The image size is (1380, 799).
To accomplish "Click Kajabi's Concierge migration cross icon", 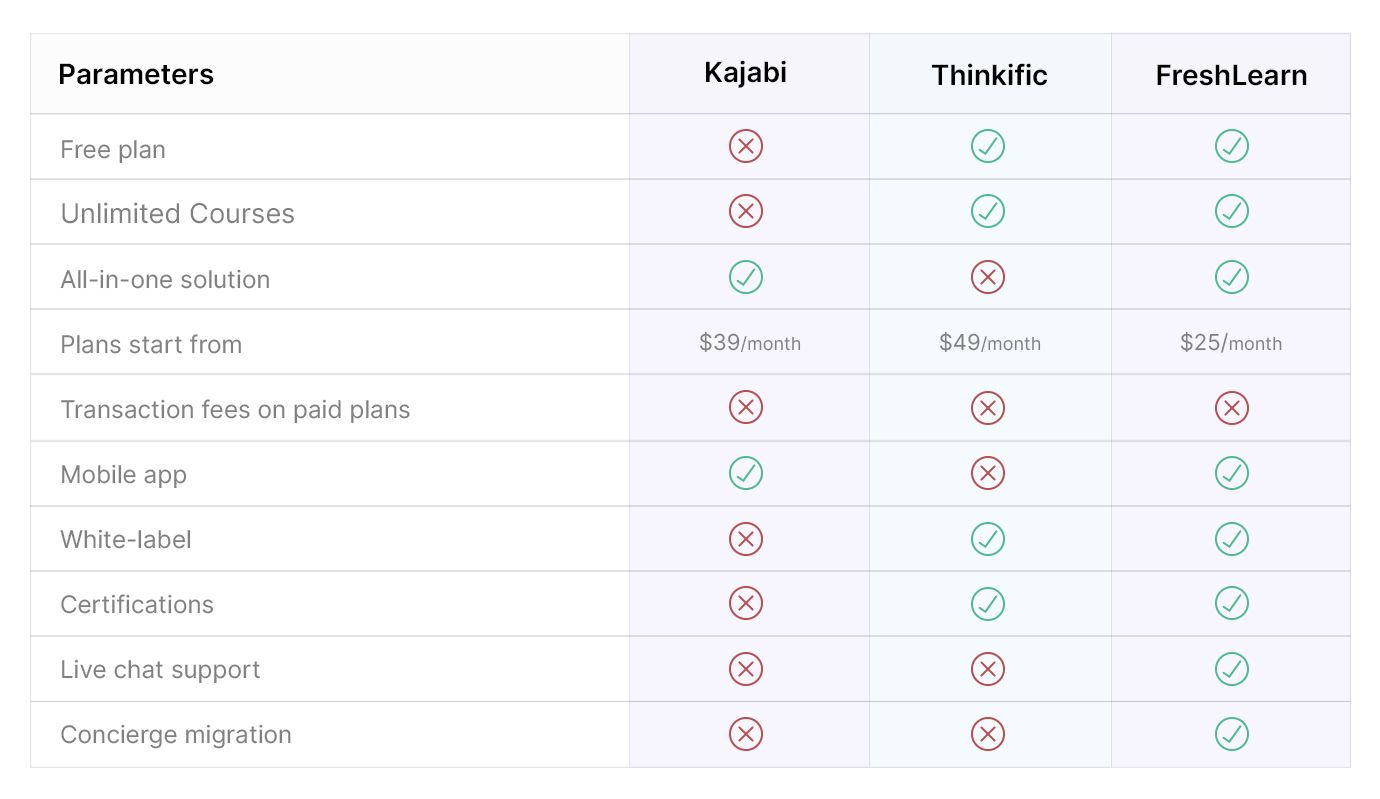I will pyautogui.click(x=745, y=734).
